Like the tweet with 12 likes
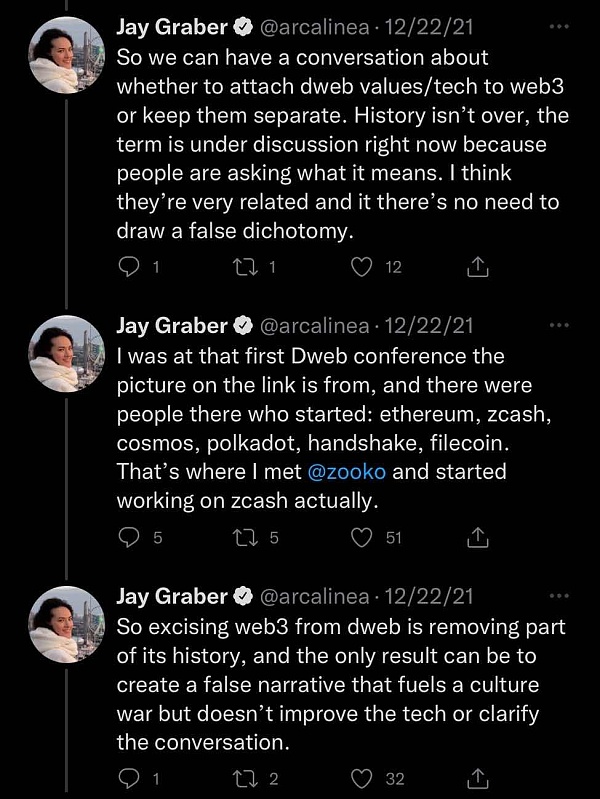 362,267
